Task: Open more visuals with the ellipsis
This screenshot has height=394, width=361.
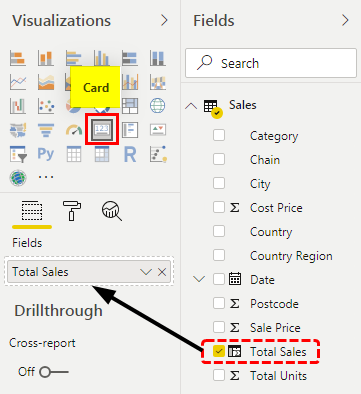Action: (x=46, y=177)
